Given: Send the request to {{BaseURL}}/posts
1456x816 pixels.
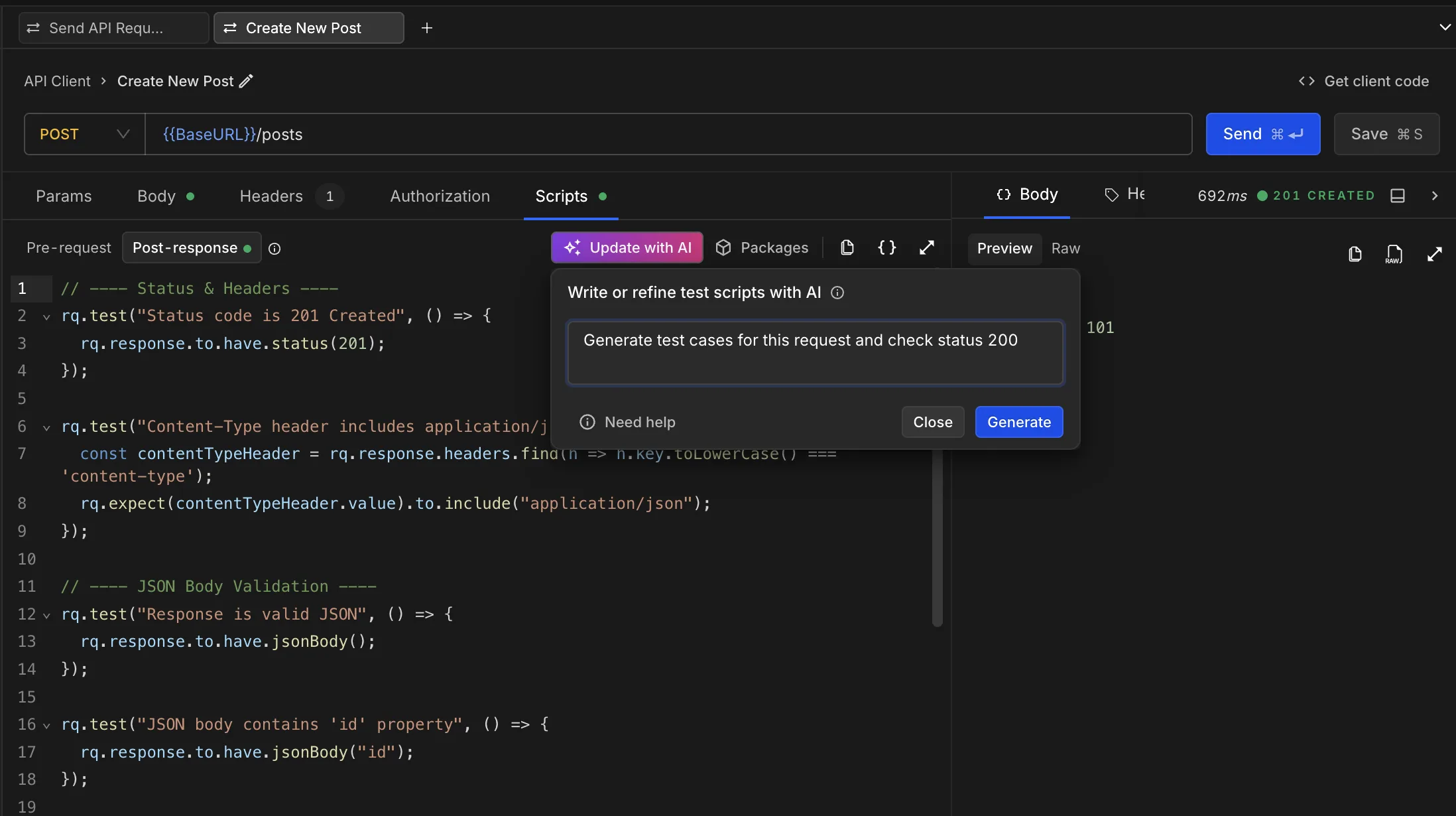Looking at the screenshot, I should 1262,133.
